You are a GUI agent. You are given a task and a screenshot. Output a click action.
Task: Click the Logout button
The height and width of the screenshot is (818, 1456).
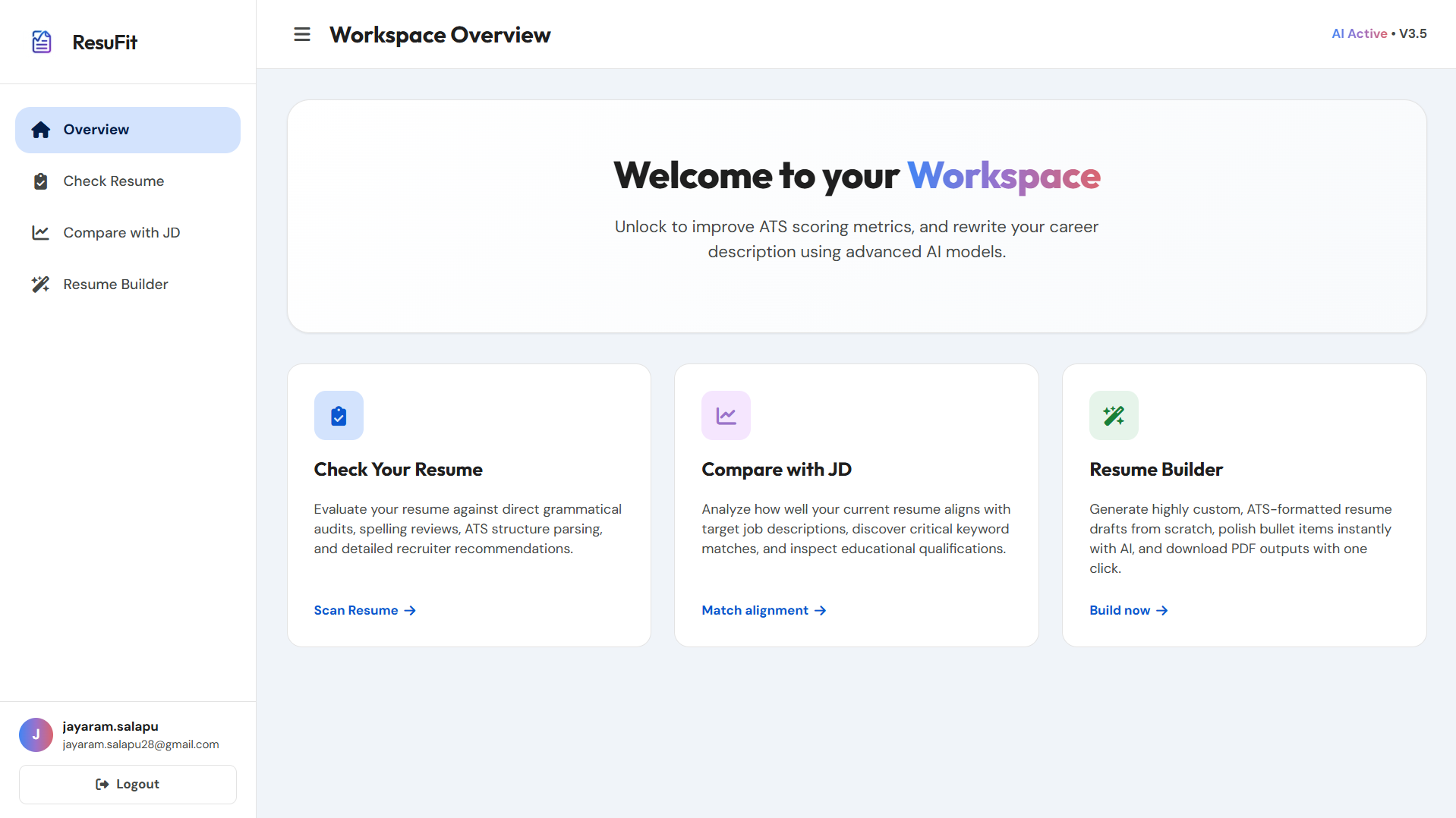[128, 785]
